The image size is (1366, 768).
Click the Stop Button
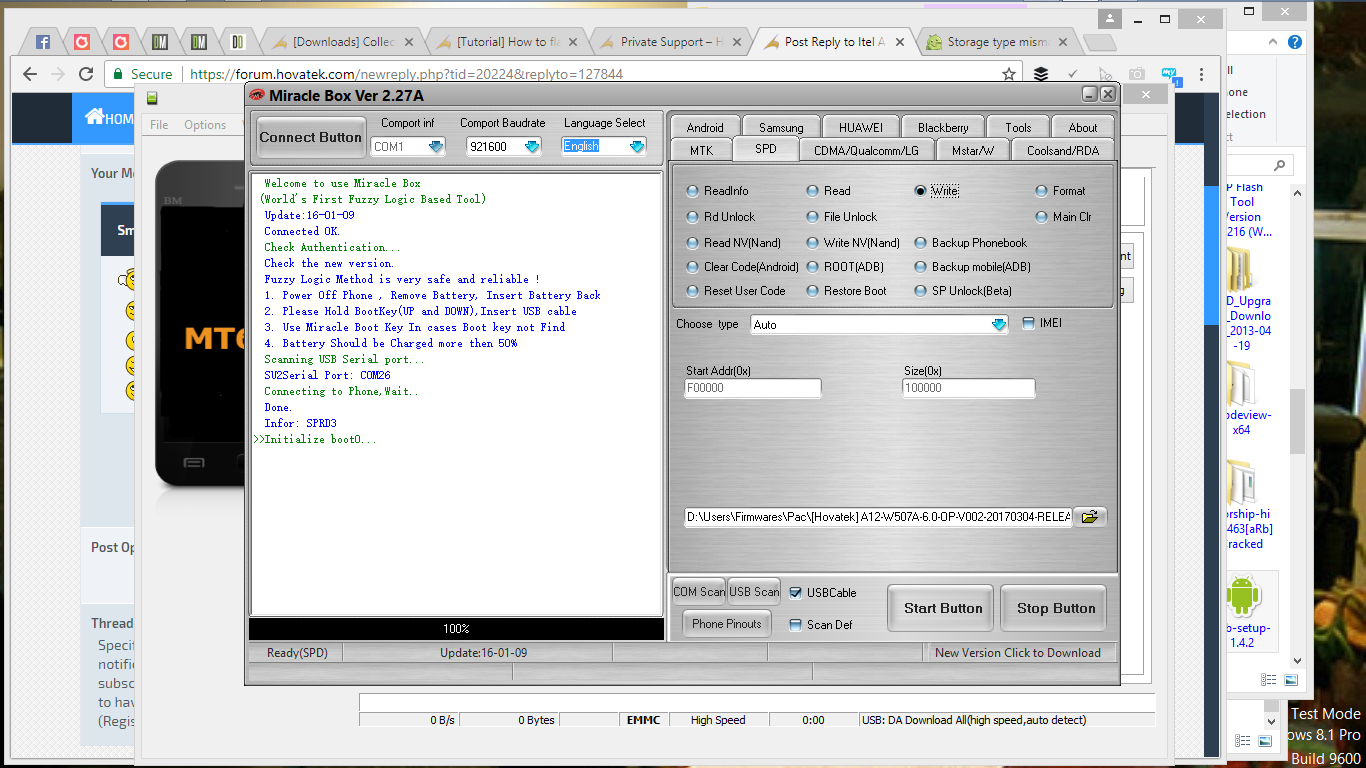point(1055,608)
